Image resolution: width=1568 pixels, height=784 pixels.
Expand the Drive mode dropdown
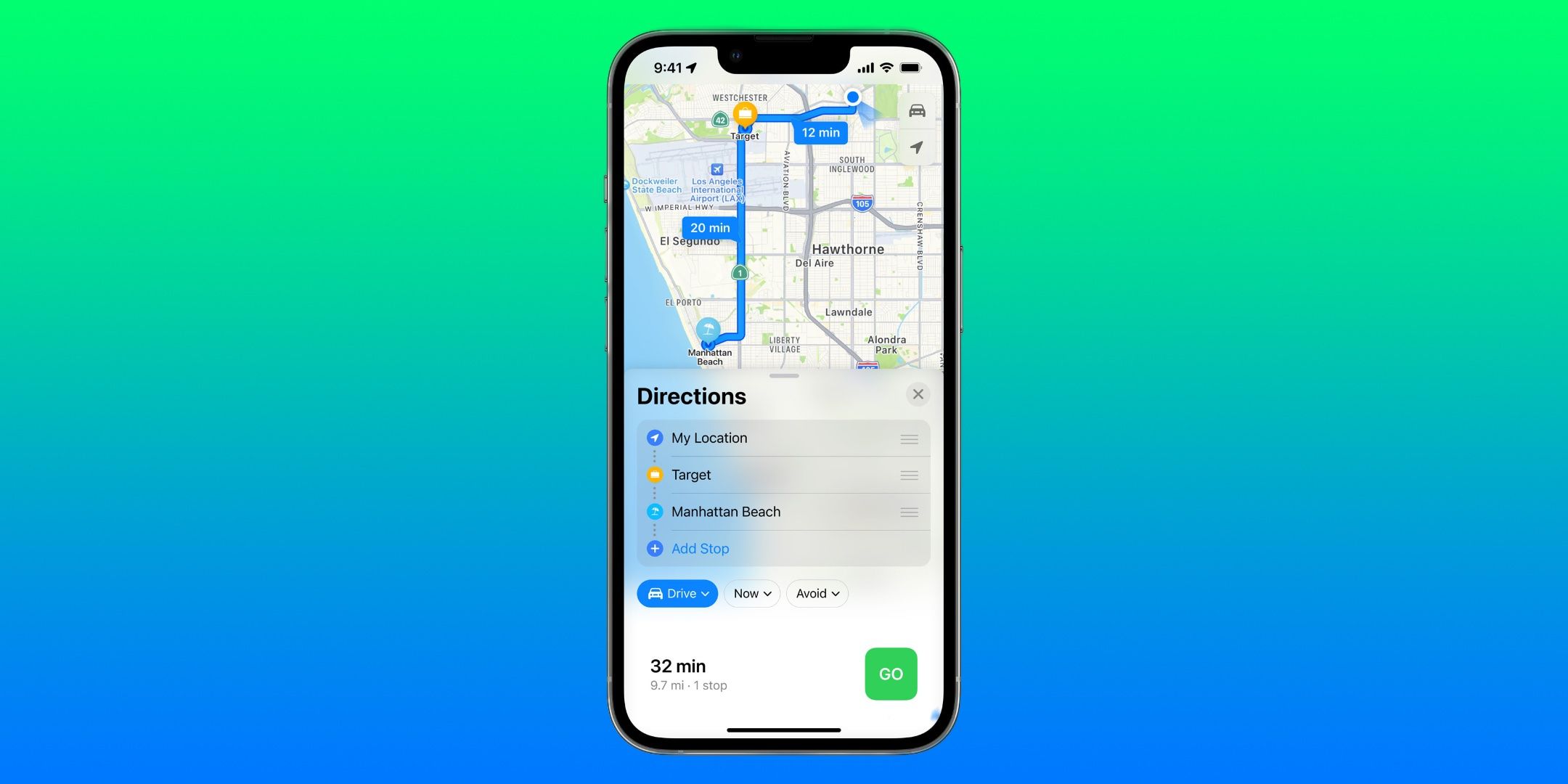pyautogui.click(x=677, y=593)
